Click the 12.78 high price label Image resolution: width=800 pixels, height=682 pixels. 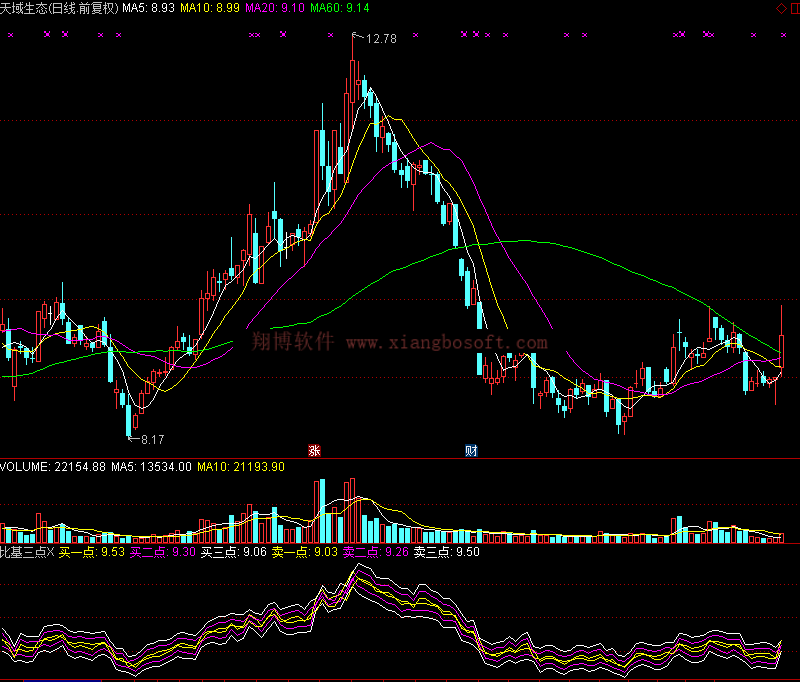[x=381, y=39]
